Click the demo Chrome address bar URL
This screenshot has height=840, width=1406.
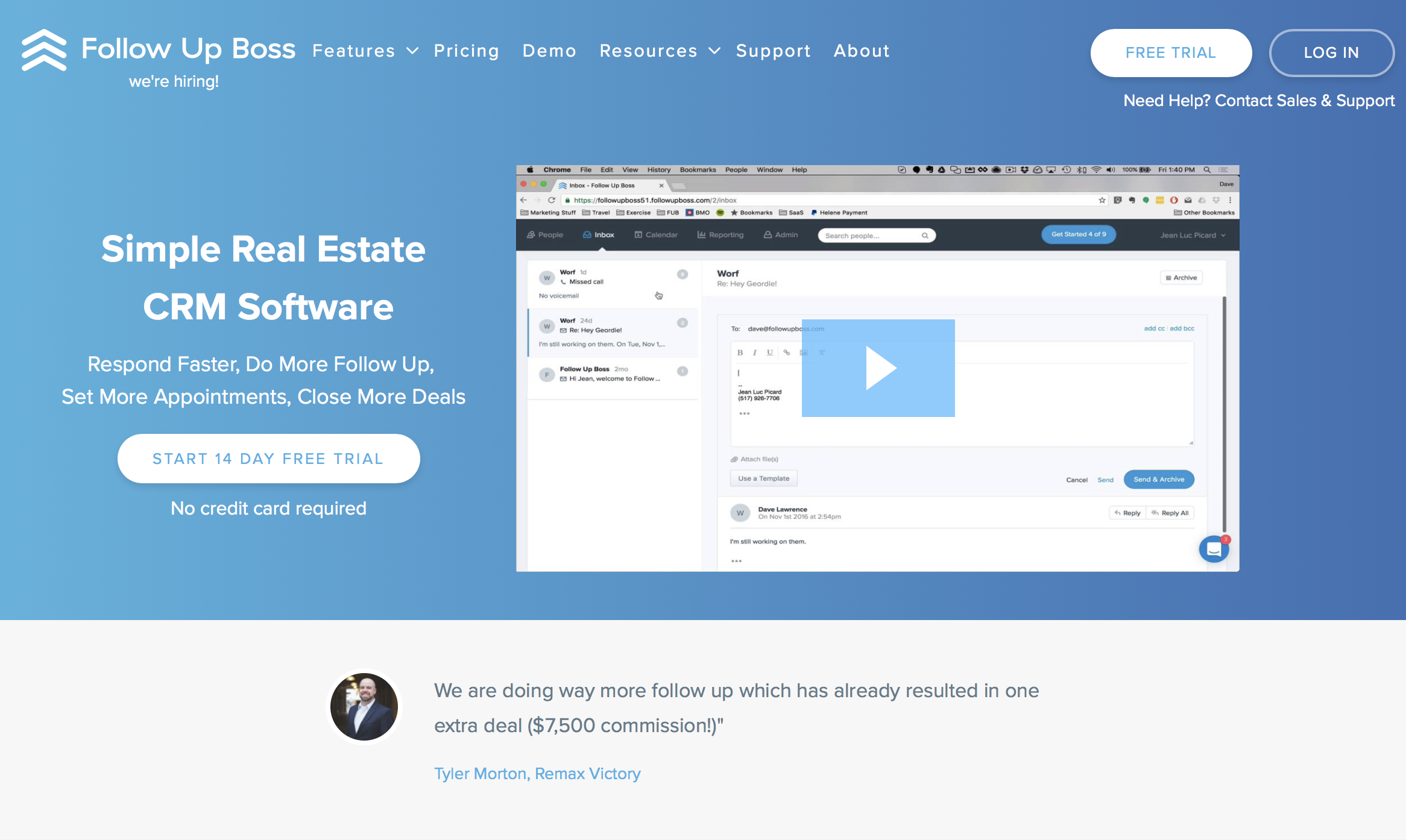tap(655, 200)
